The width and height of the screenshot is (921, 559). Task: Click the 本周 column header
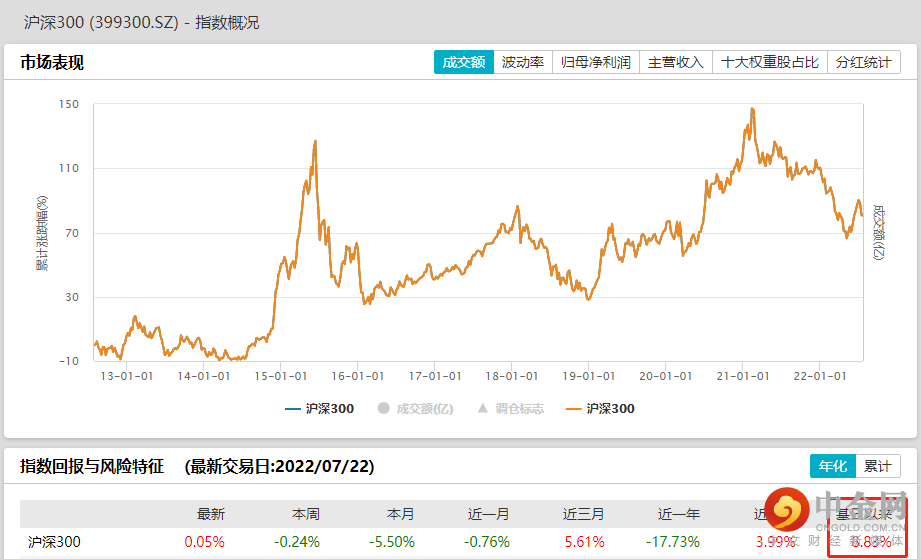coord(306,514)
